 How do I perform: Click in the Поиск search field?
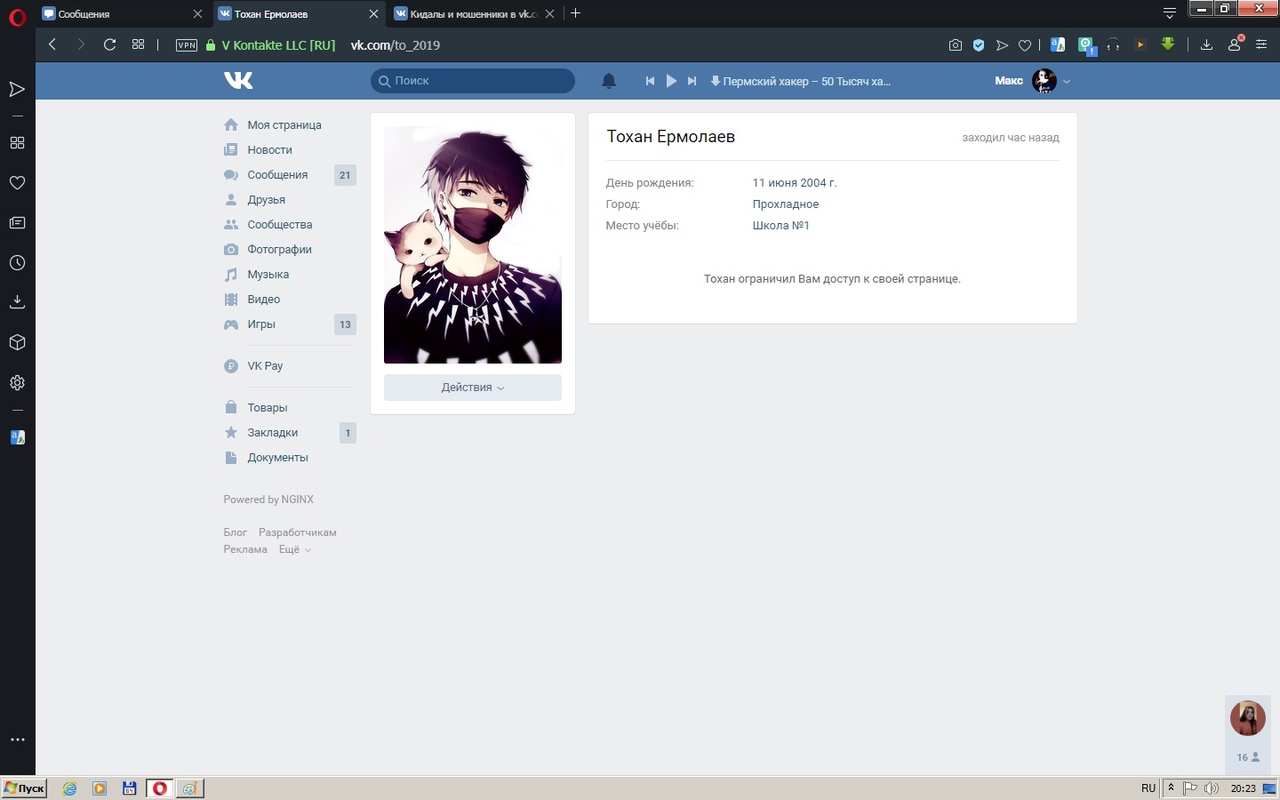click(x=480, y=81)
